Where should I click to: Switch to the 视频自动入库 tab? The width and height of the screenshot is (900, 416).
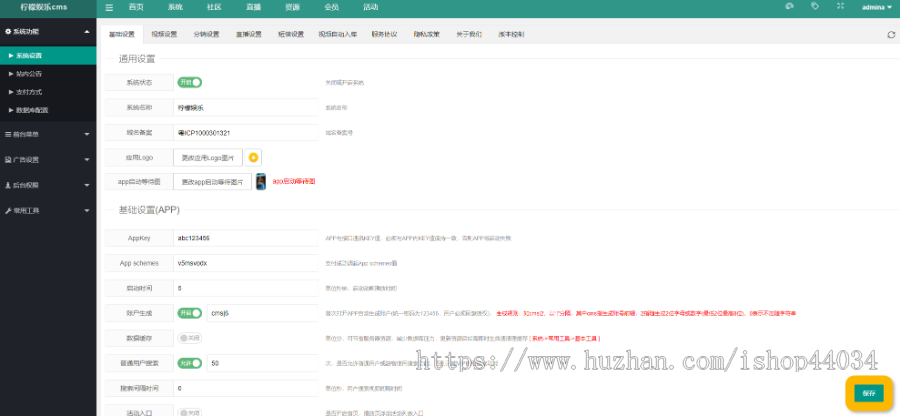338,34
